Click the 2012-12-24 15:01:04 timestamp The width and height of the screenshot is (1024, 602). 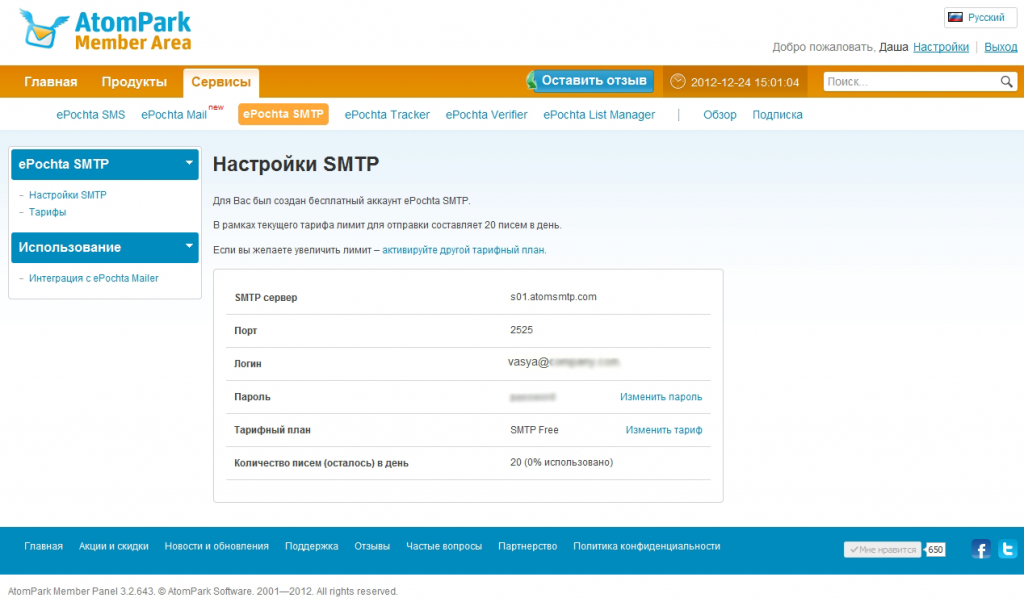coord(745,82)
